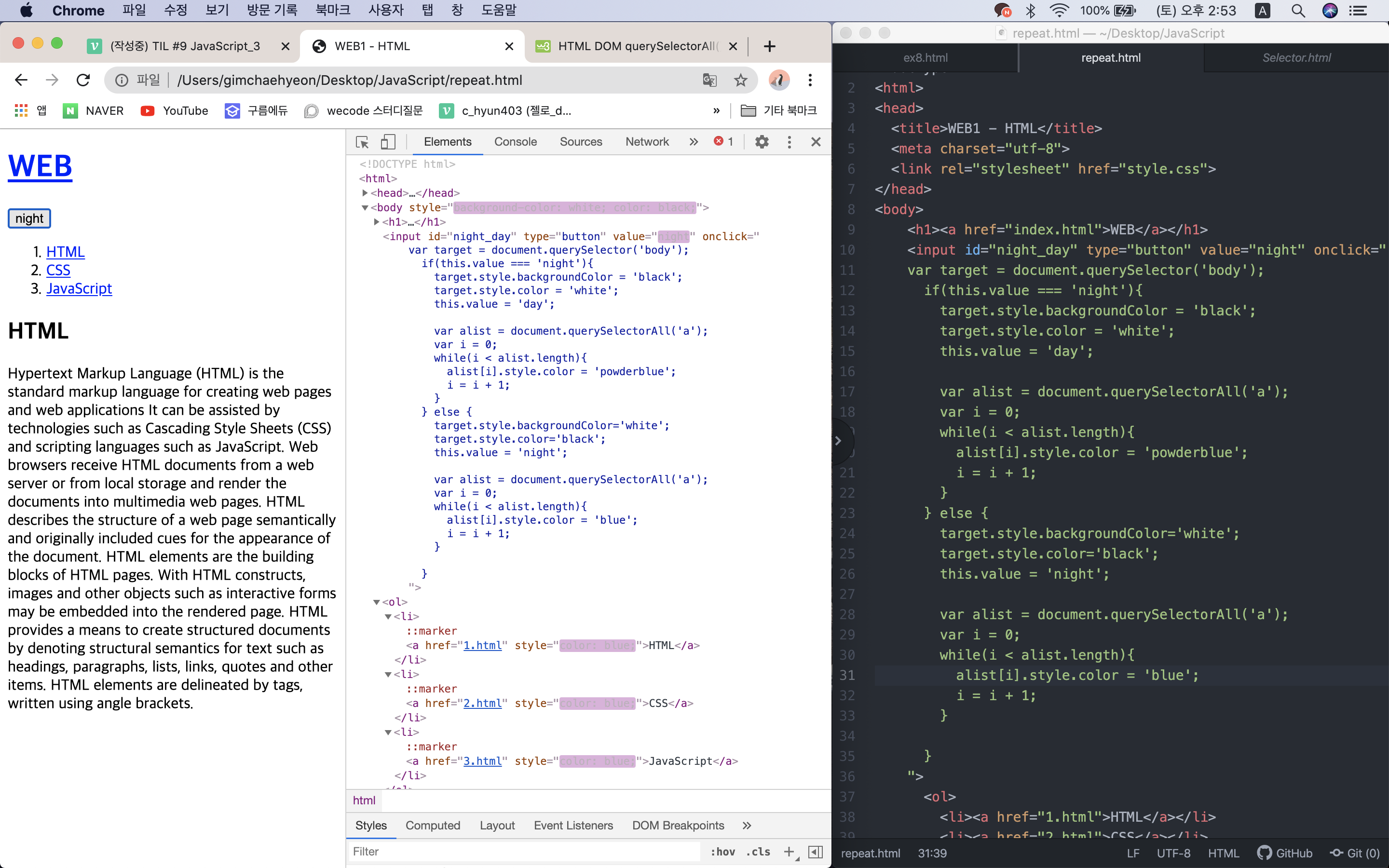The height and width of the screenshot is (868, 1389).
Task: Bookmark this page with the star icon
Action: (x=740, y=81)
